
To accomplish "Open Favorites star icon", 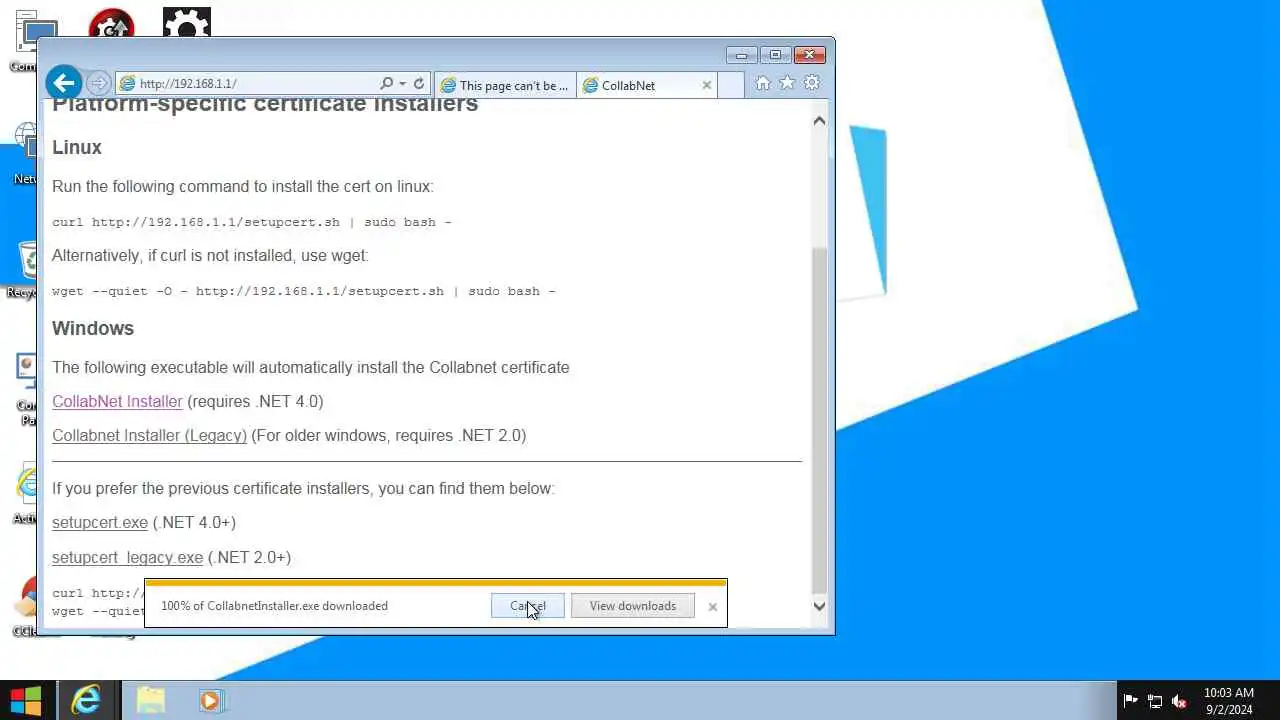I will click(x=787, y=83).
